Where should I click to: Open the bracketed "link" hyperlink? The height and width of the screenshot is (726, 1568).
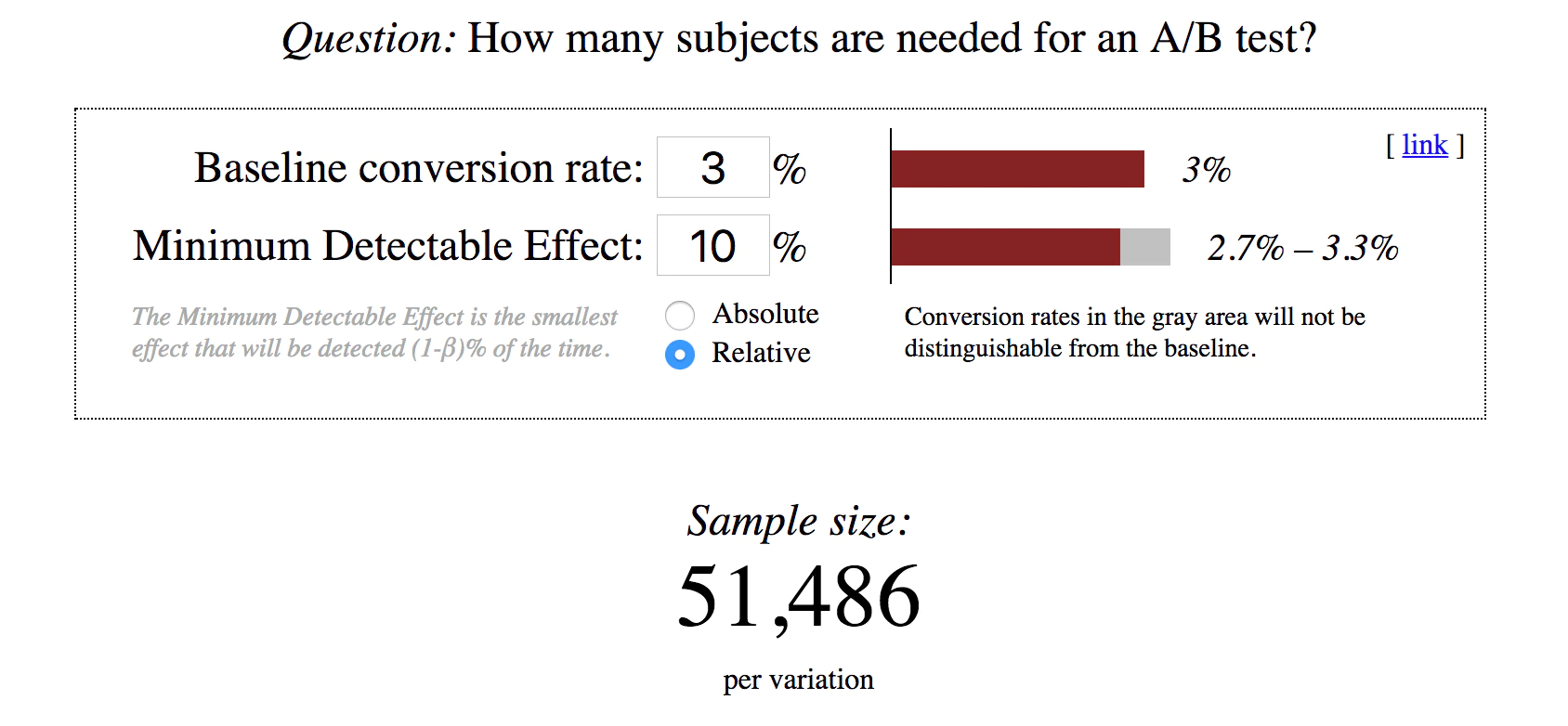click(1425, 145)
